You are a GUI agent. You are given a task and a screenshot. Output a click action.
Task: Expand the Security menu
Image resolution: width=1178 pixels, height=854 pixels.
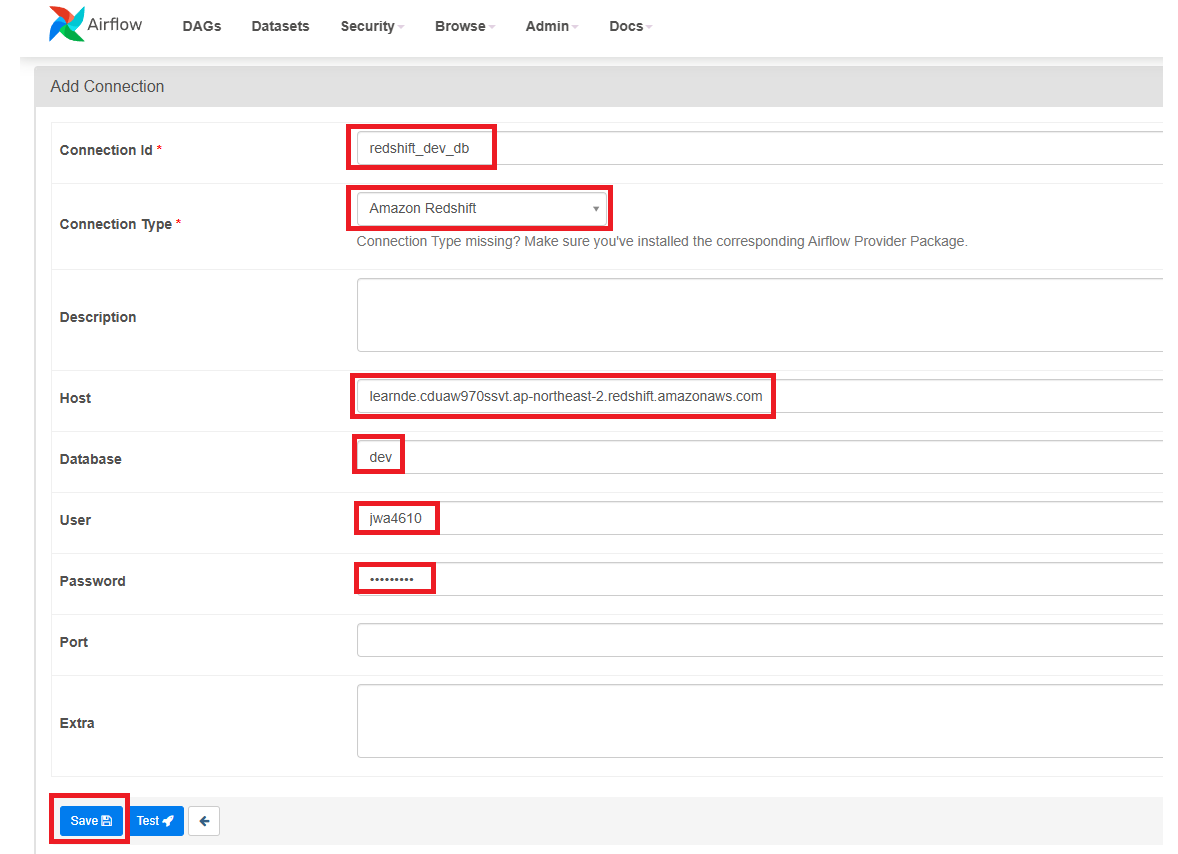[x=372, y=26]
